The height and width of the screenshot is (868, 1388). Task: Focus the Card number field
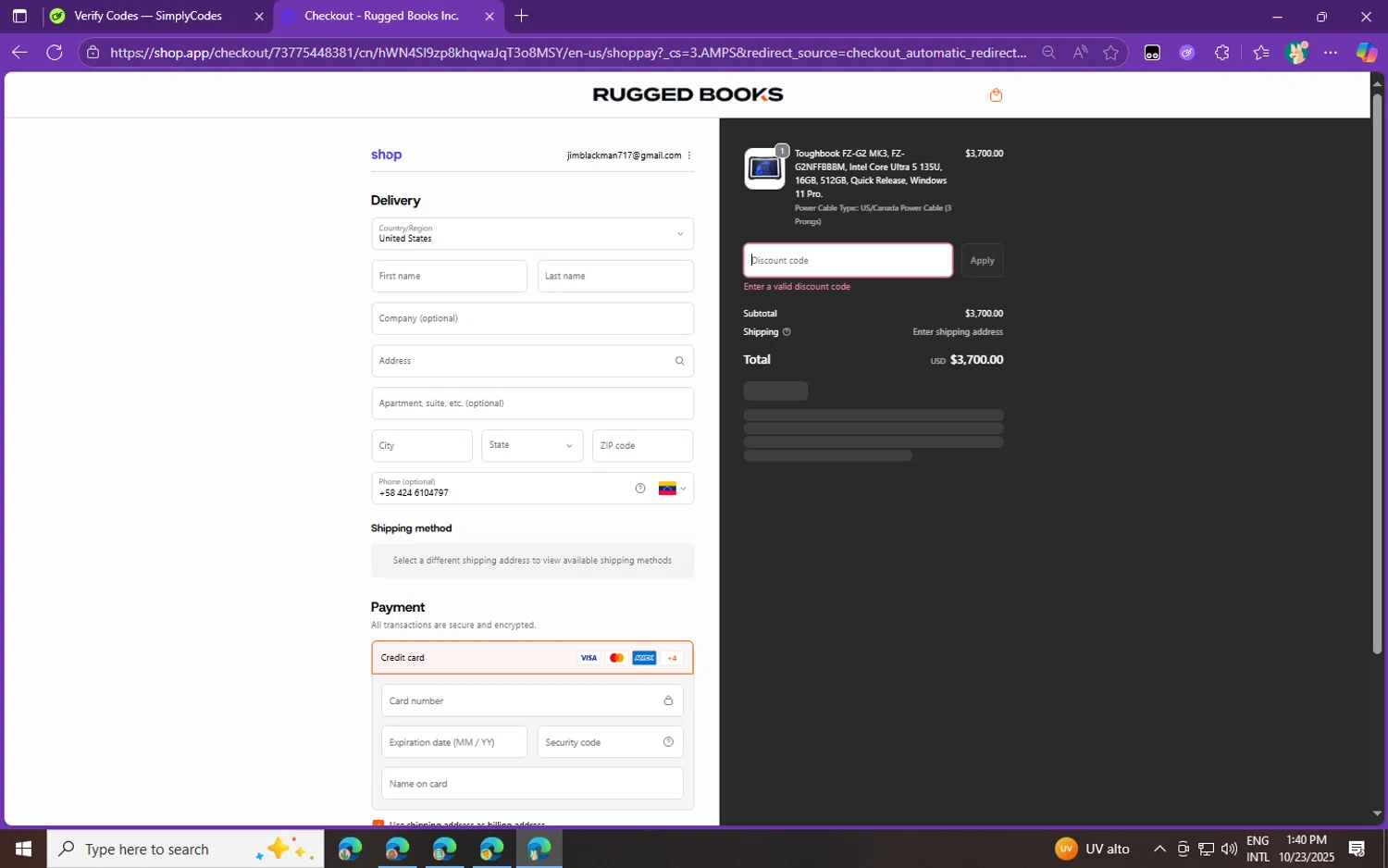[x=532, y=701]
